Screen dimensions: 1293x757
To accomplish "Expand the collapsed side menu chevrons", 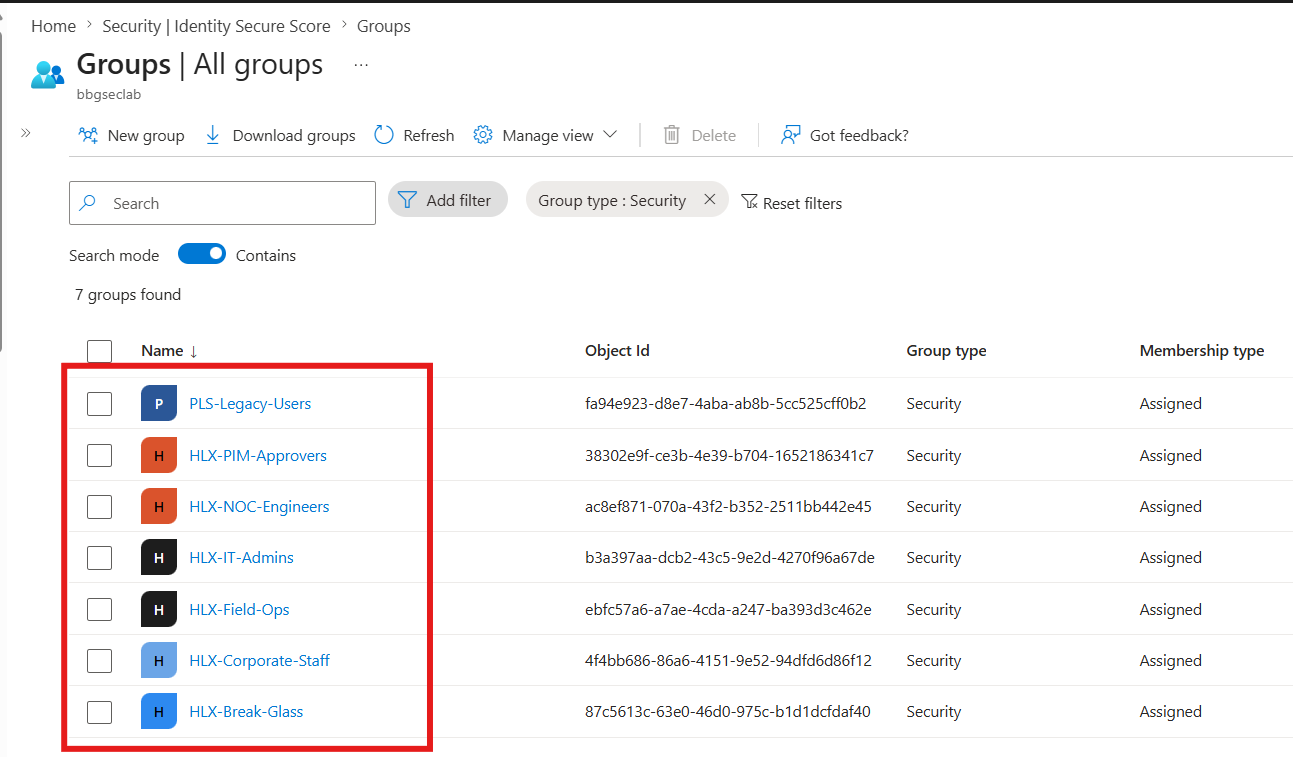I will (26, 132).
